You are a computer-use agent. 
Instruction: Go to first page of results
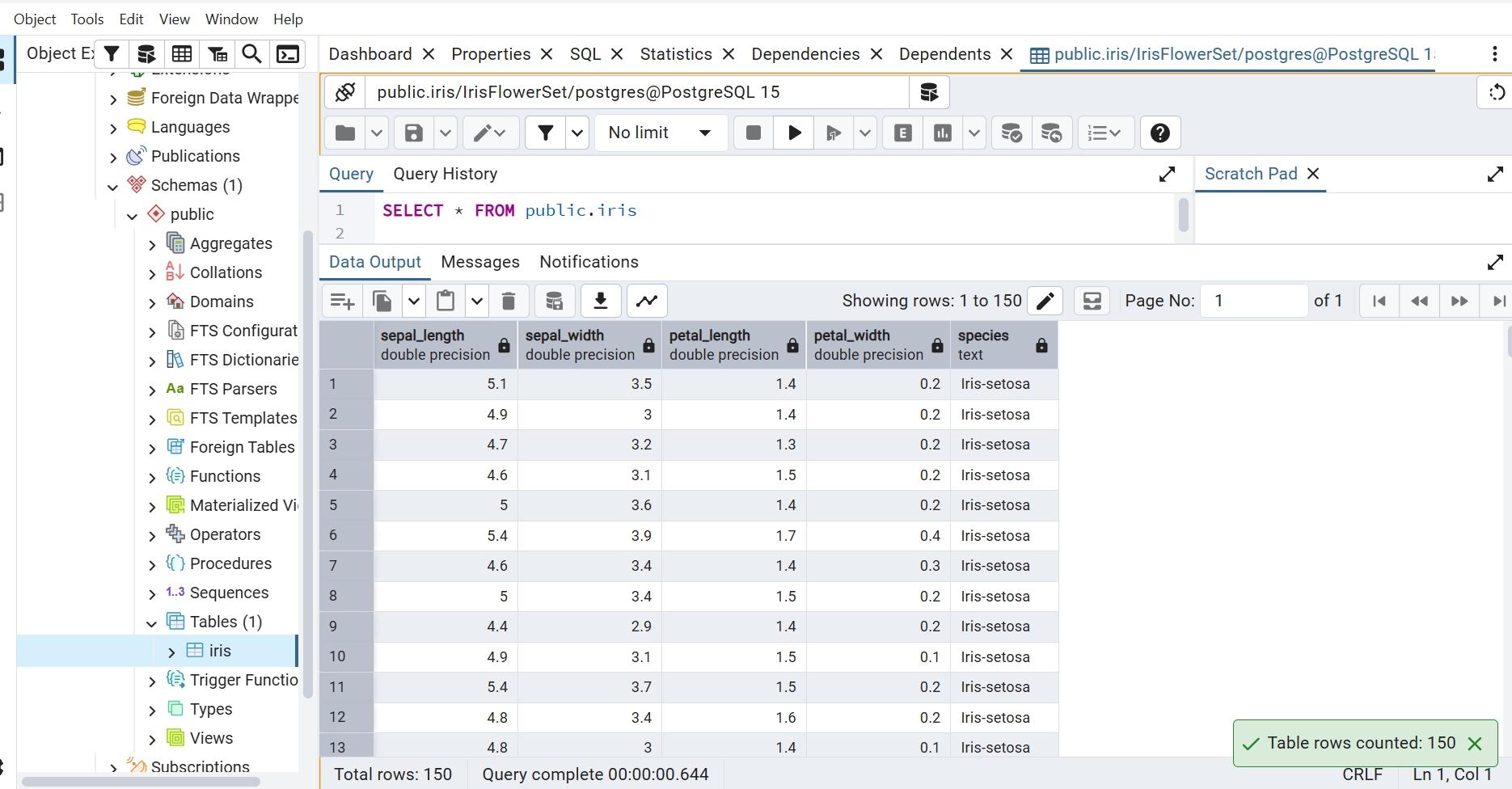tap(1379, 301)
